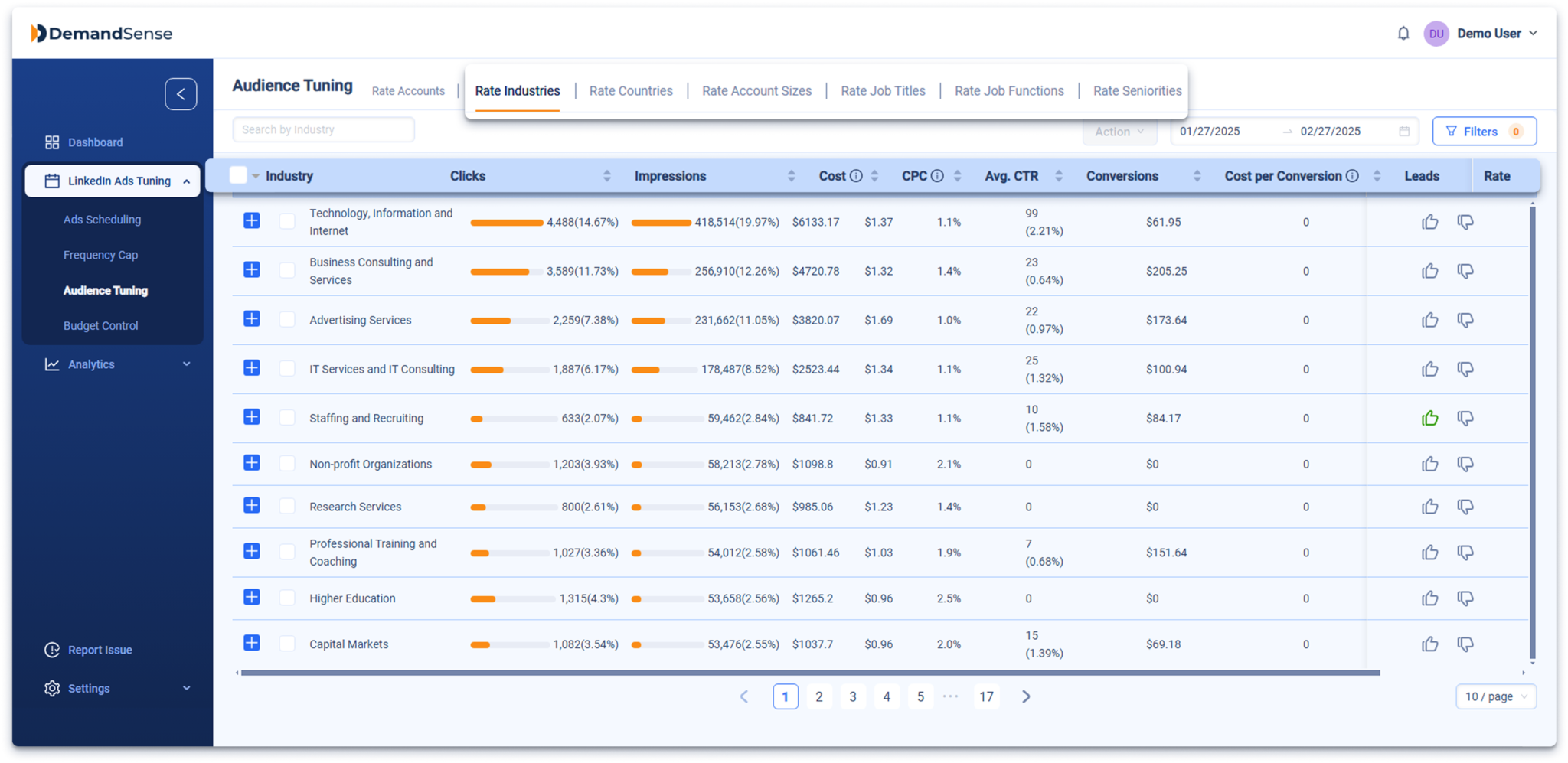Screen dimensions: 1568x763
Task: Select all rows with header checkbox
Action: [x=238, y=175]
